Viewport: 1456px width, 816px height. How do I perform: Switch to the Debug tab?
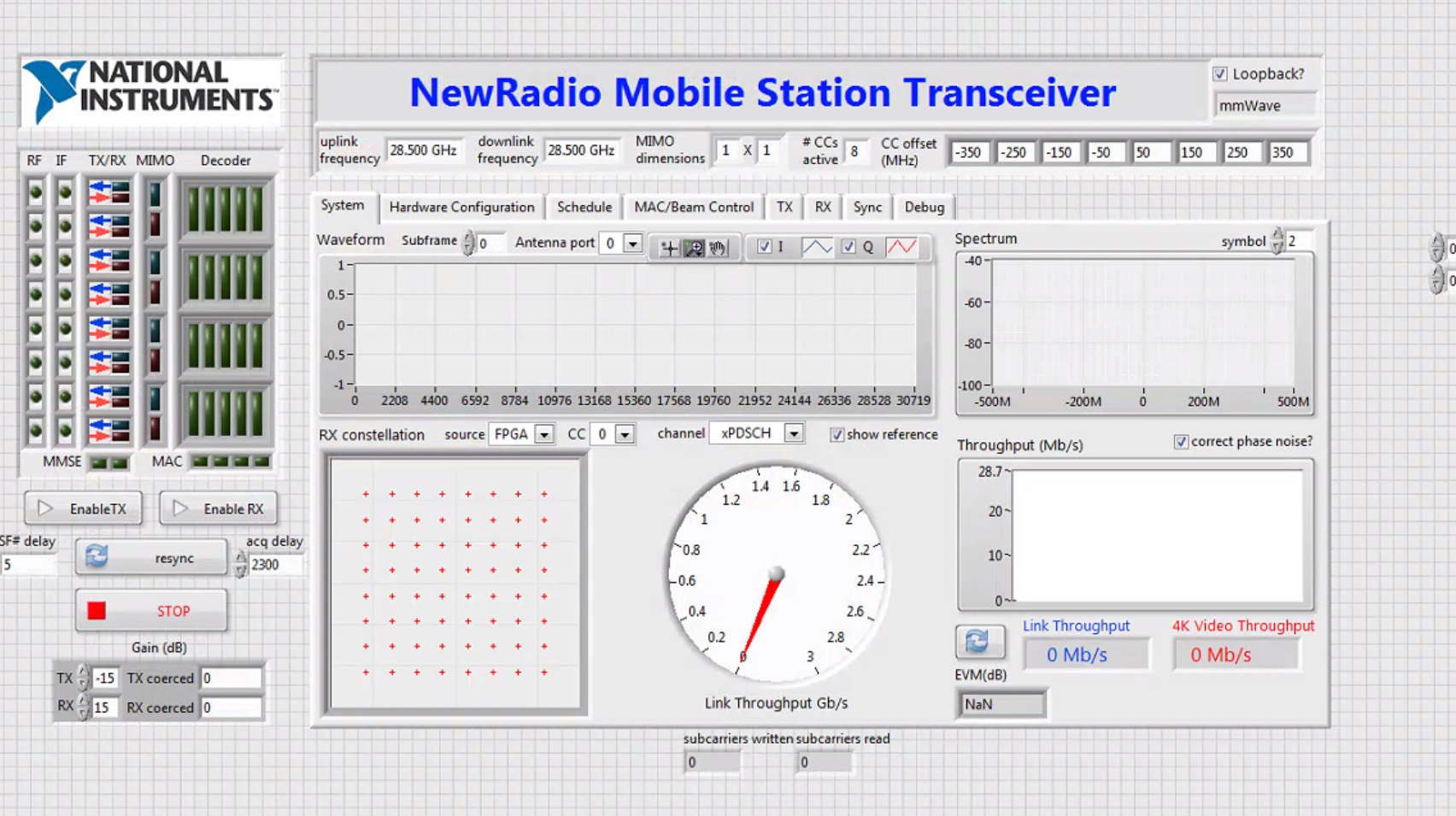click(925, 208)
